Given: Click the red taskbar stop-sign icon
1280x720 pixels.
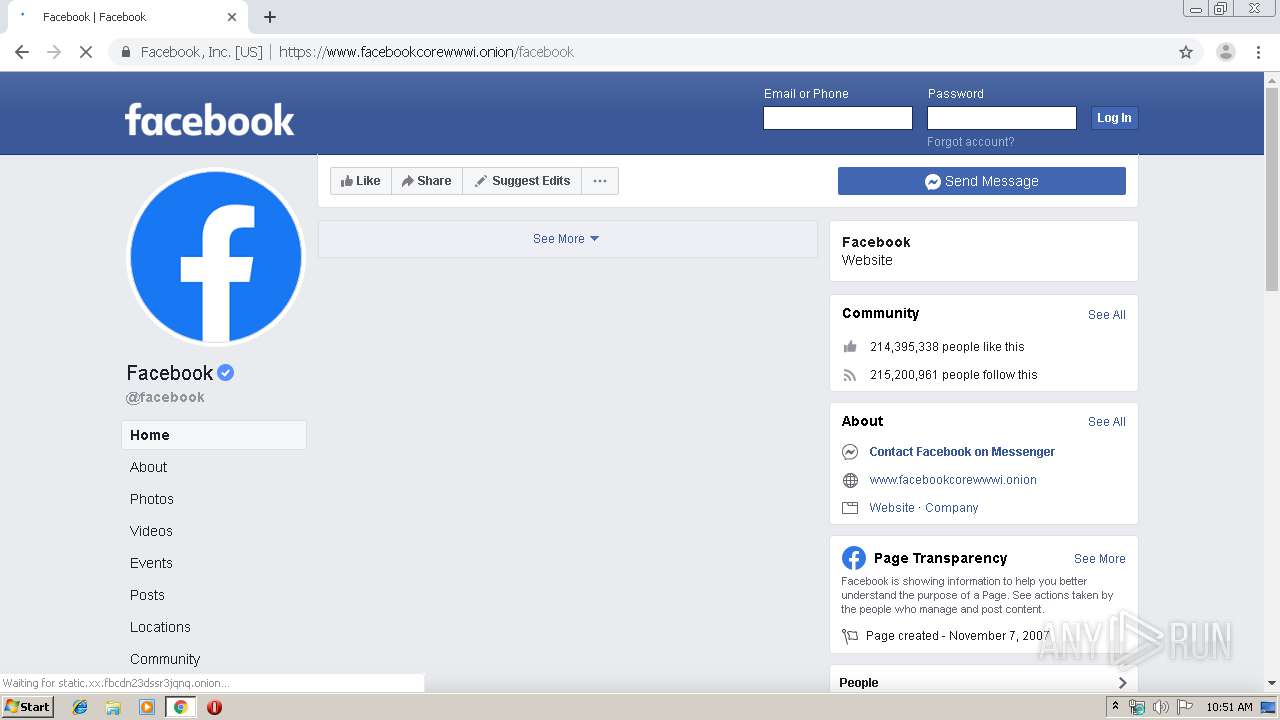Looking at the screenshot, I should pyautogui.click(x=214, y=707).
